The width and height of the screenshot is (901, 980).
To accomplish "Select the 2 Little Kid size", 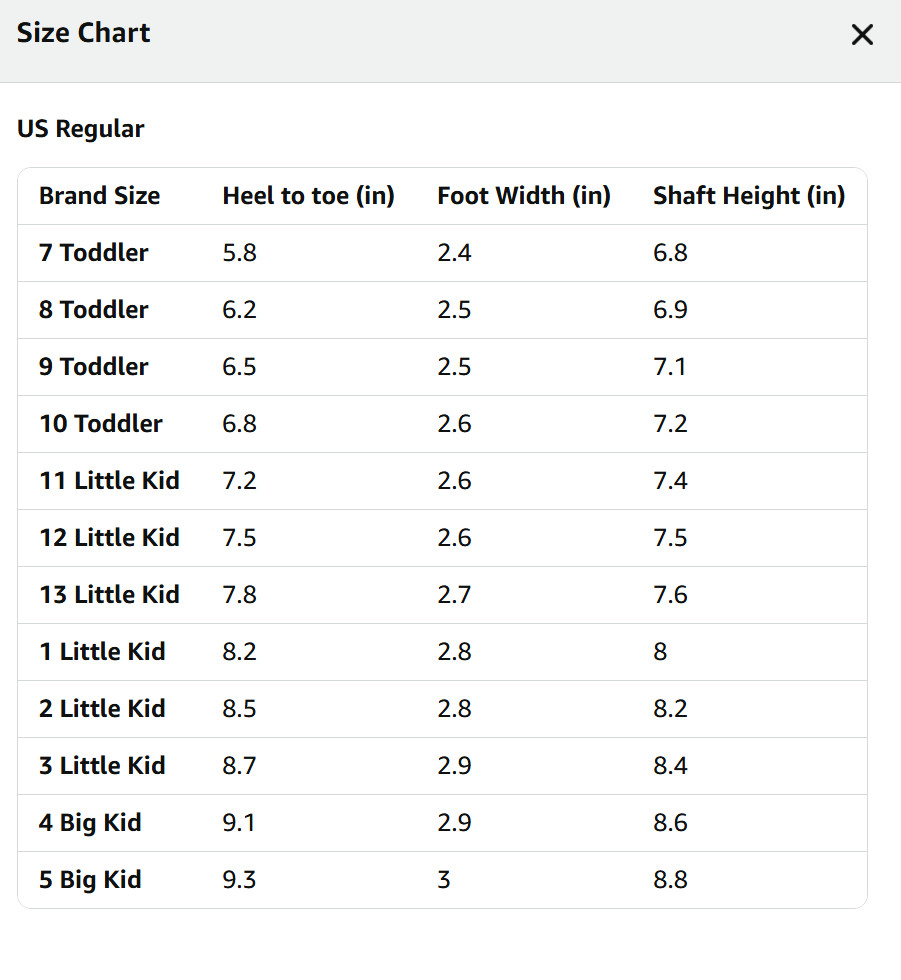I will 102,709.
